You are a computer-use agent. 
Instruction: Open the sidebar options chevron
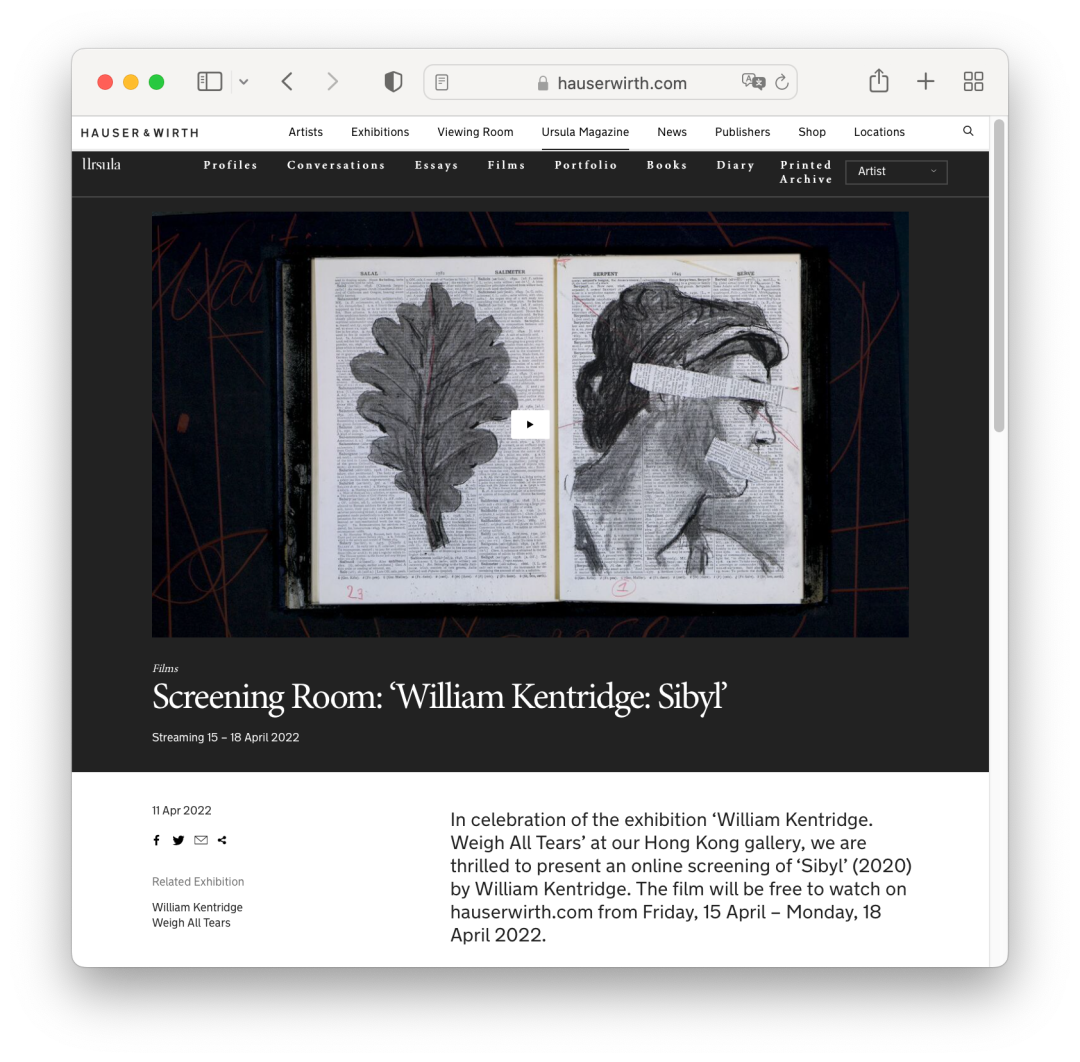pos(244,82)
